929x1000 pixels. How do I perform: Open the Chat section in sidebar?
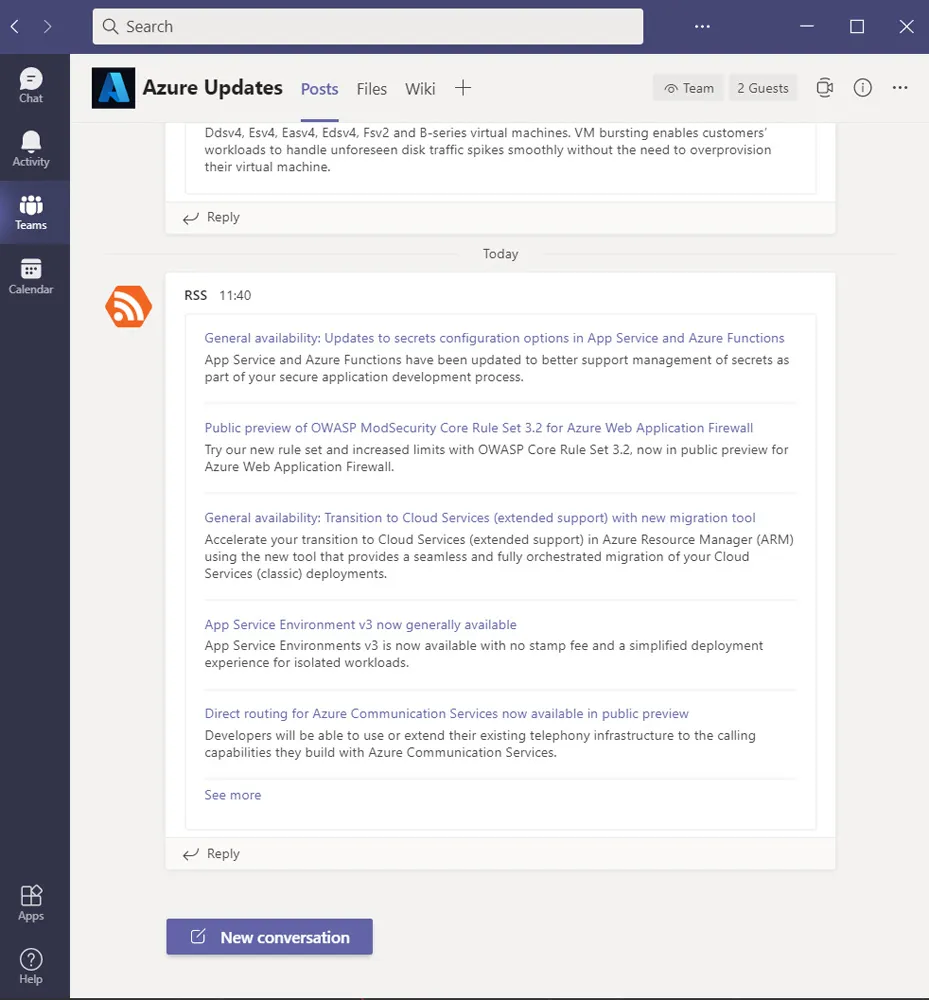tap(31, 85)
